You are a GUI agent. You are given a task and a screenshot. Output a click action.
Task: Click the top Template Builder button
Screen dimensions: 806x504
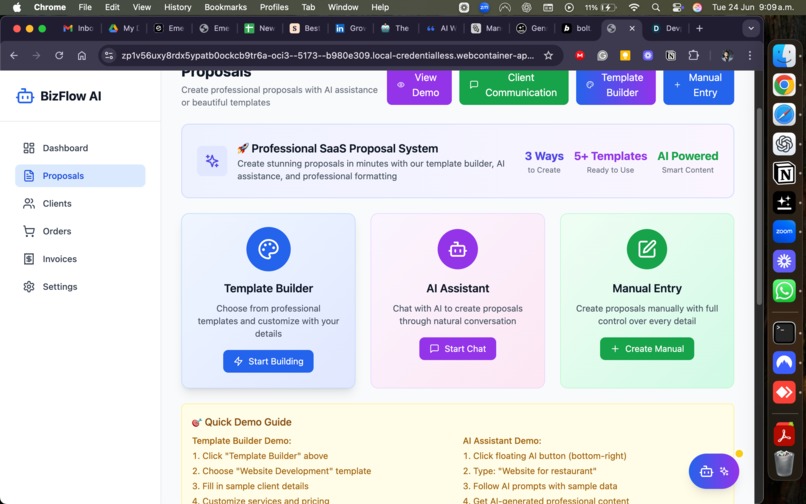615,85
